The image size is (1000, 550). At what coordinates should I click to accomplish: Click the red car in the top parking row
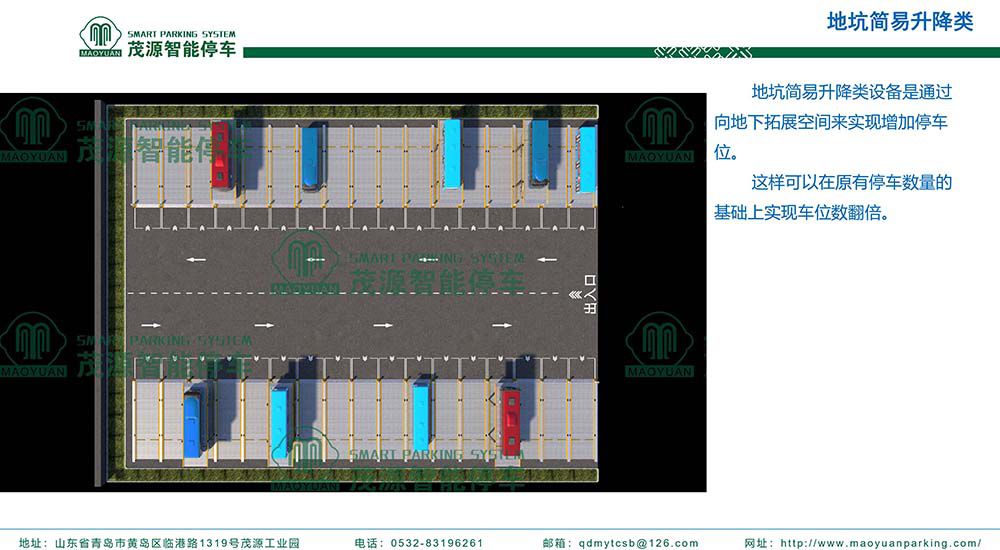[220, 154]
